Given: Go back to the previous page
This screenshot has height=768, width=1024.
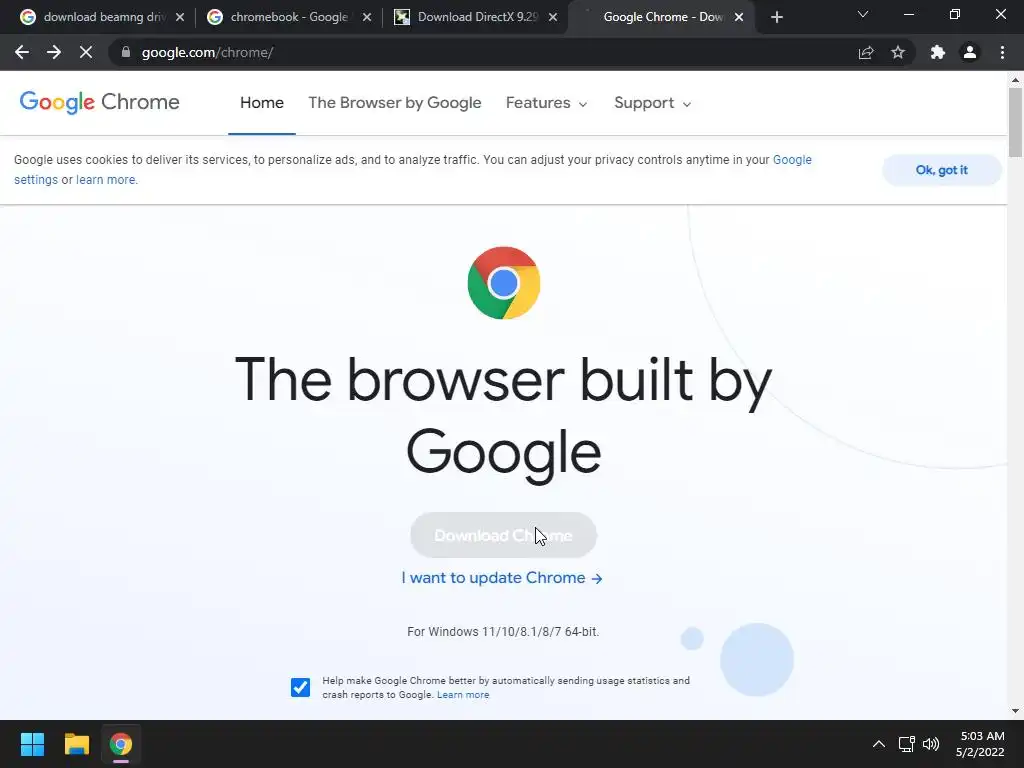Looking at the screenshot, I should [x=22, y=52].
